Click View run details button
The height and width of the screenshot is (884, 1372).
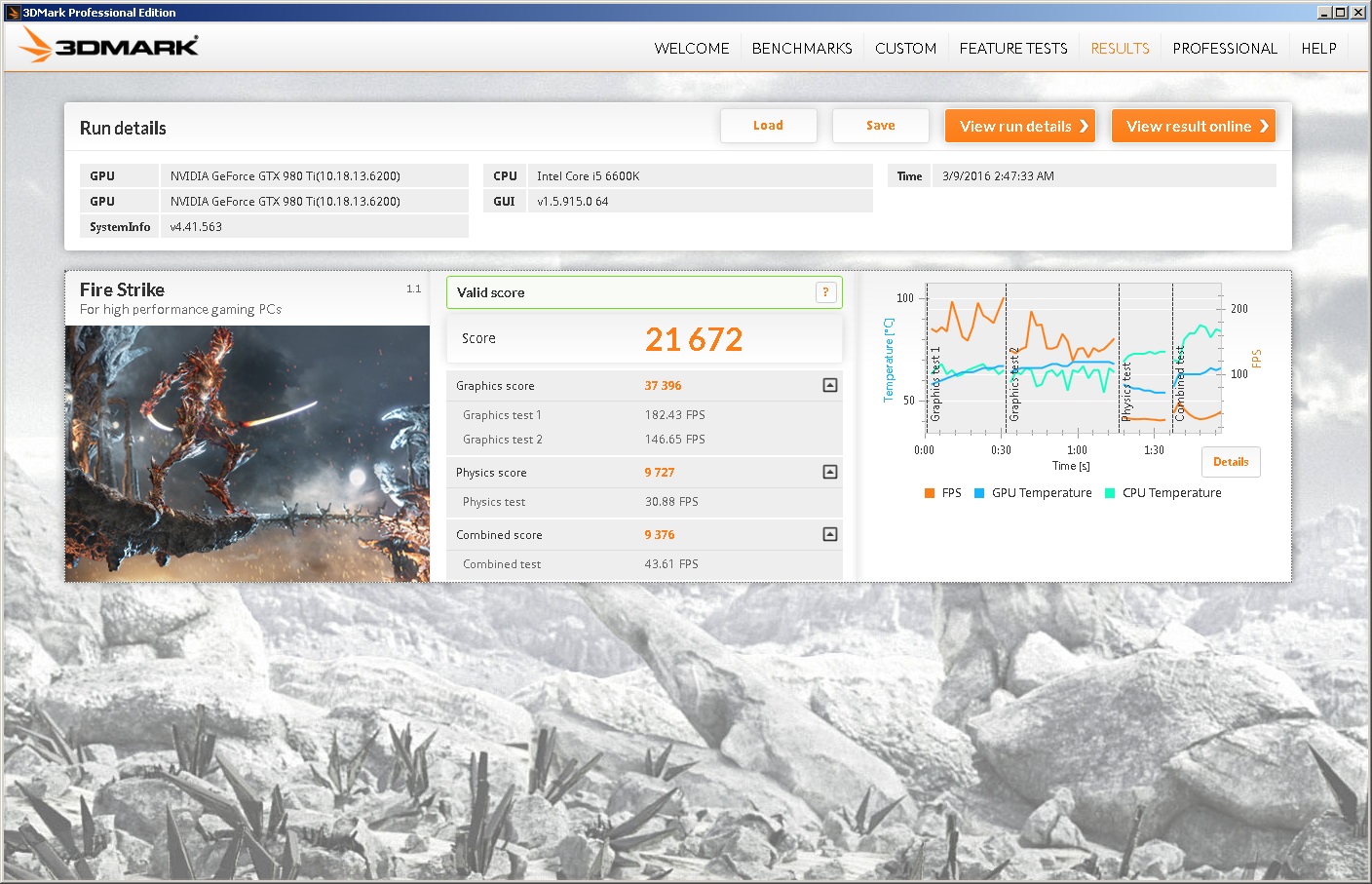(x=1020, y=126)
